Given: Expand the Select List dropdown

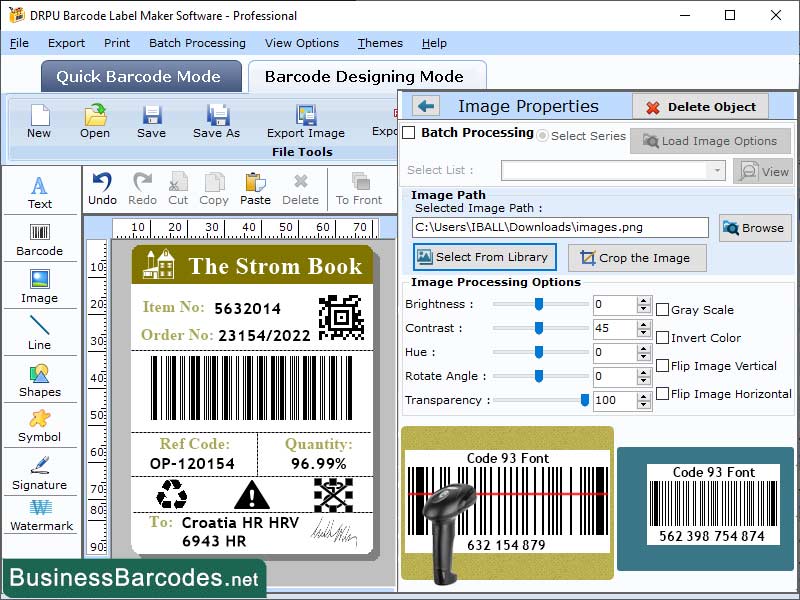Looking at the screenshot, I should (x=717, y=170).
